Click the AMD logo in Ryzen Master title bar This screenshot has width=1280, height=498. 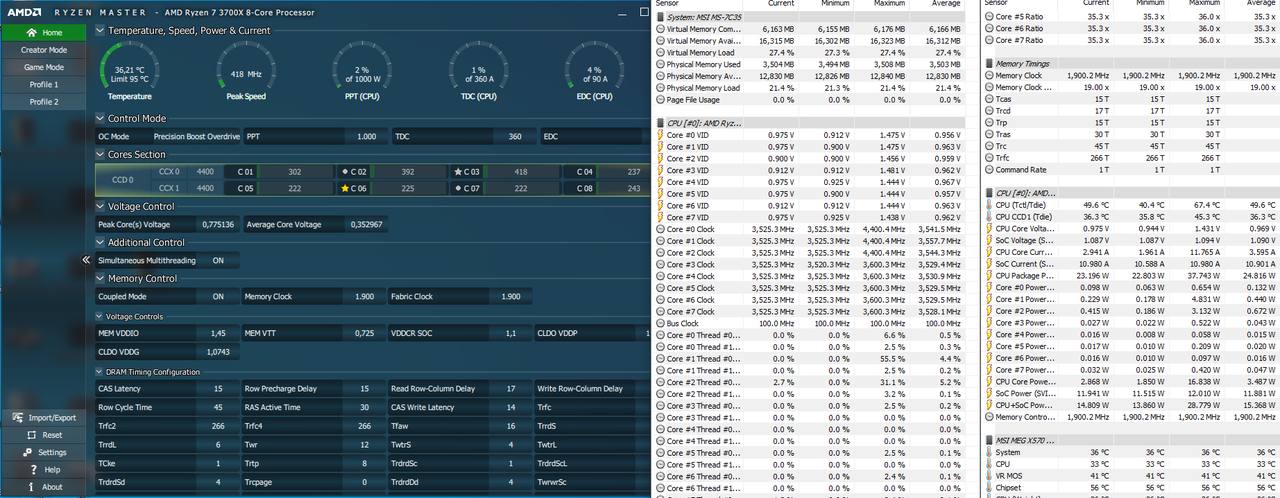click(x=25, y=12)
